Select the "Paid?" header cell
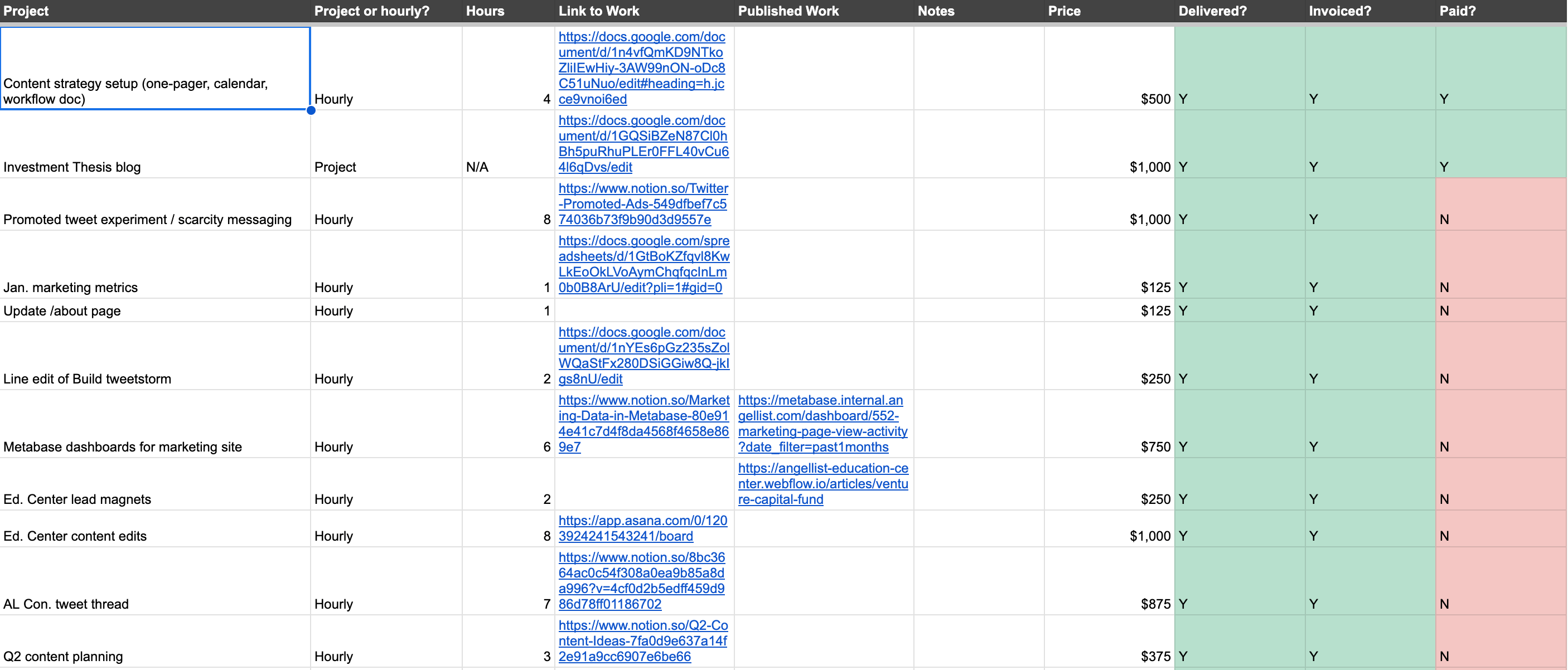This screenshot has height=670, width=1568. (x=1457, y=11)
